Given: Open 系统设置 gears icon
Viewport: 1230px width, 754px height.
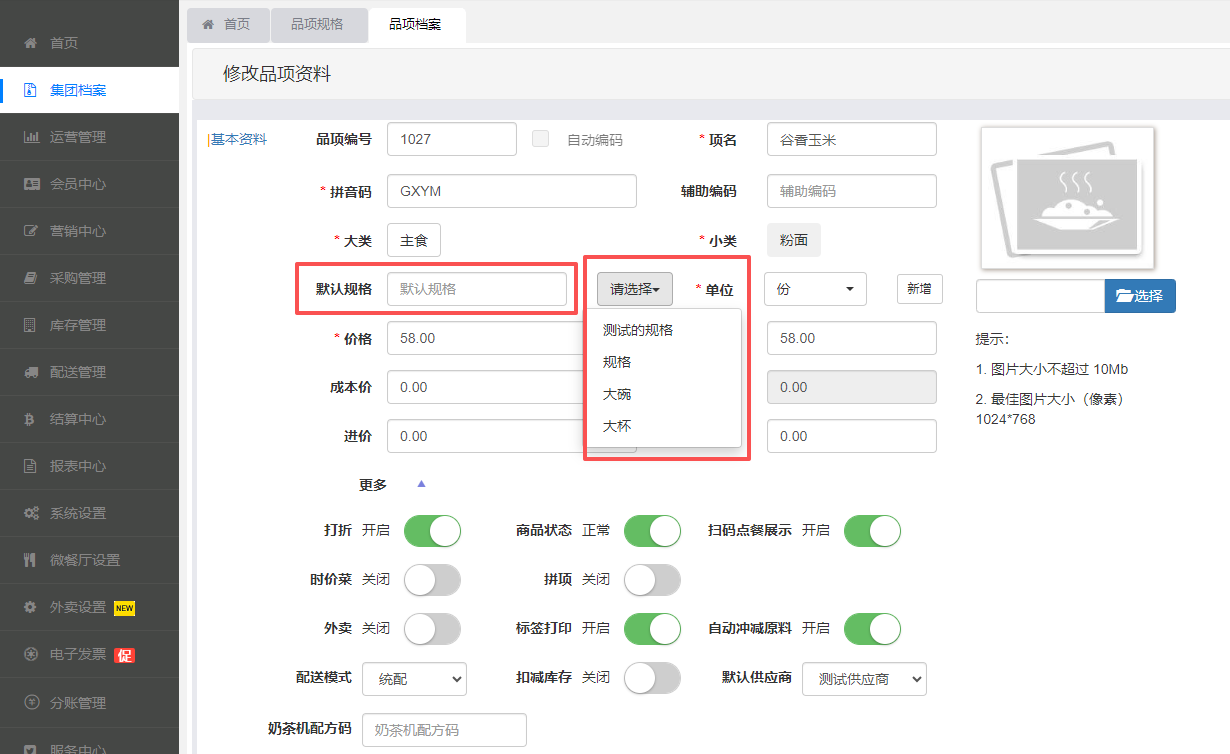Looking at the screenshot, I should pyautogui.click(x=30, y=513).
